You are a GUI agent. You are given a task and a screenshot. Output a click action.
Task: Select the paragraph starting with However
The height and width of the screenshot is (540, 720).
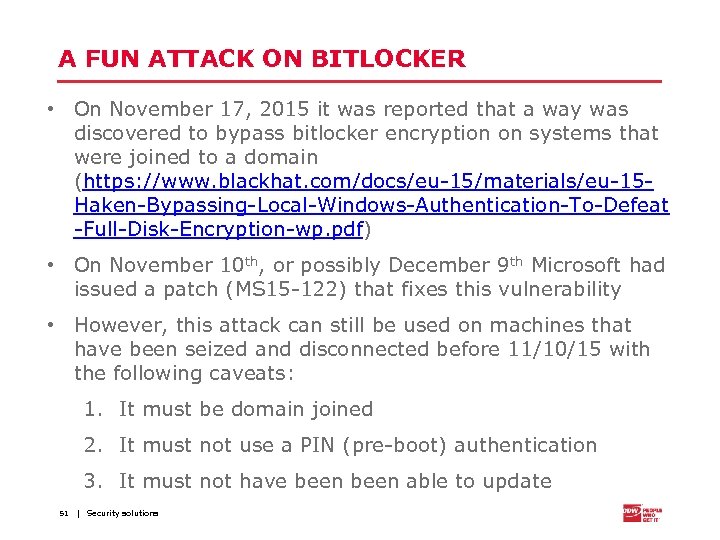tap(360, 349)
